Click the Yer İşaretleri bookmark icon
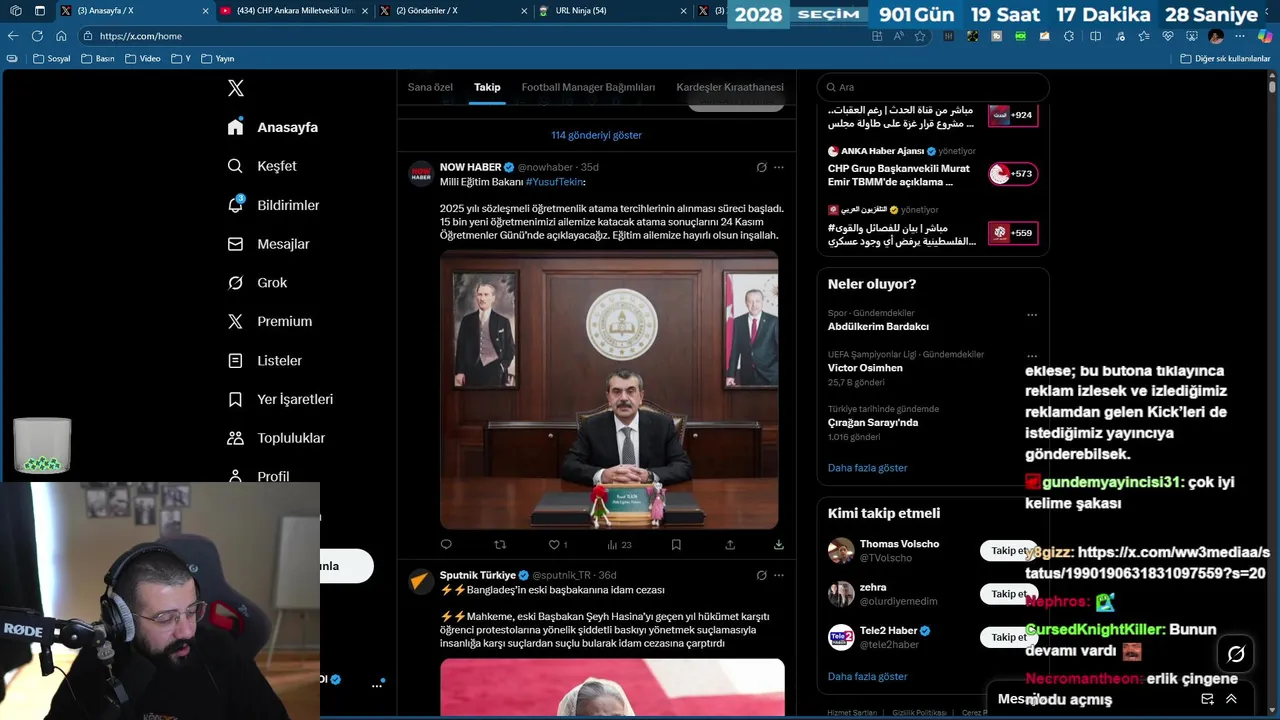1280x720 pixels. point(235,400)
